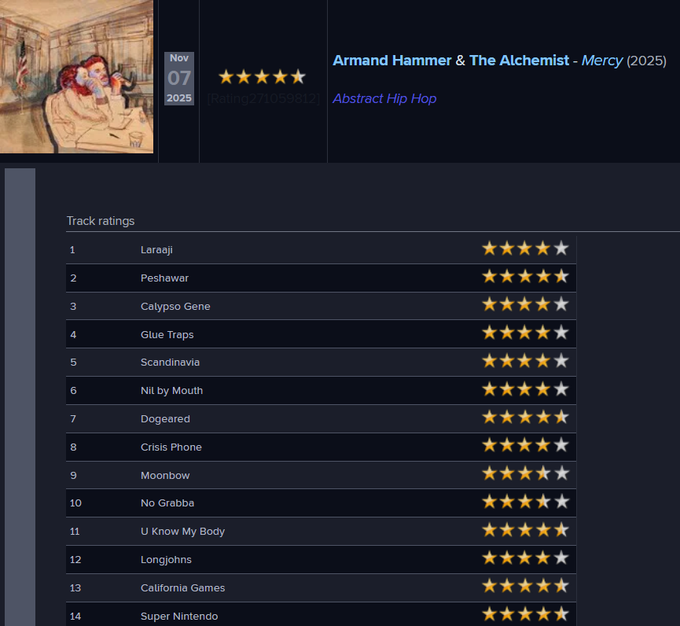Click the faint Rating271059812 text
This screenshot has height=626, width=680.
tap(264, 98)
